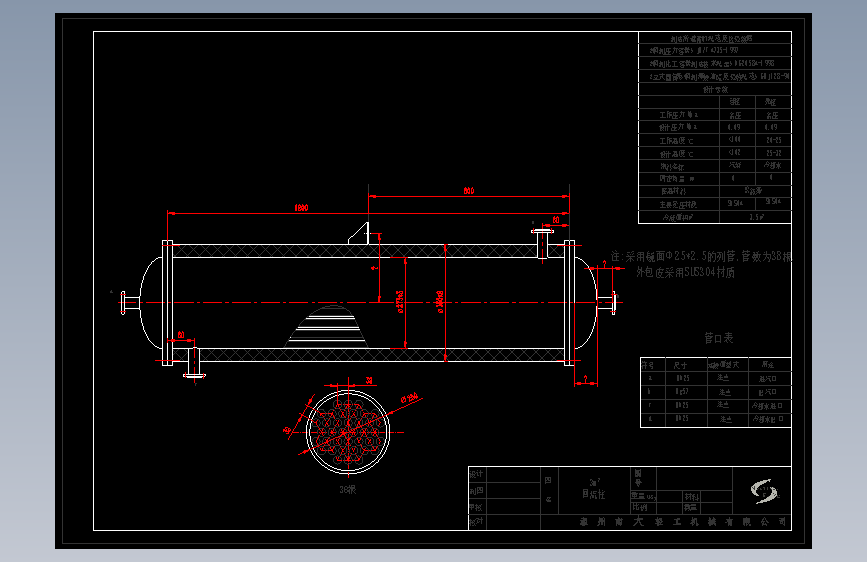
Task: Select the note line starting with 注:
Action: pos(701,257)
